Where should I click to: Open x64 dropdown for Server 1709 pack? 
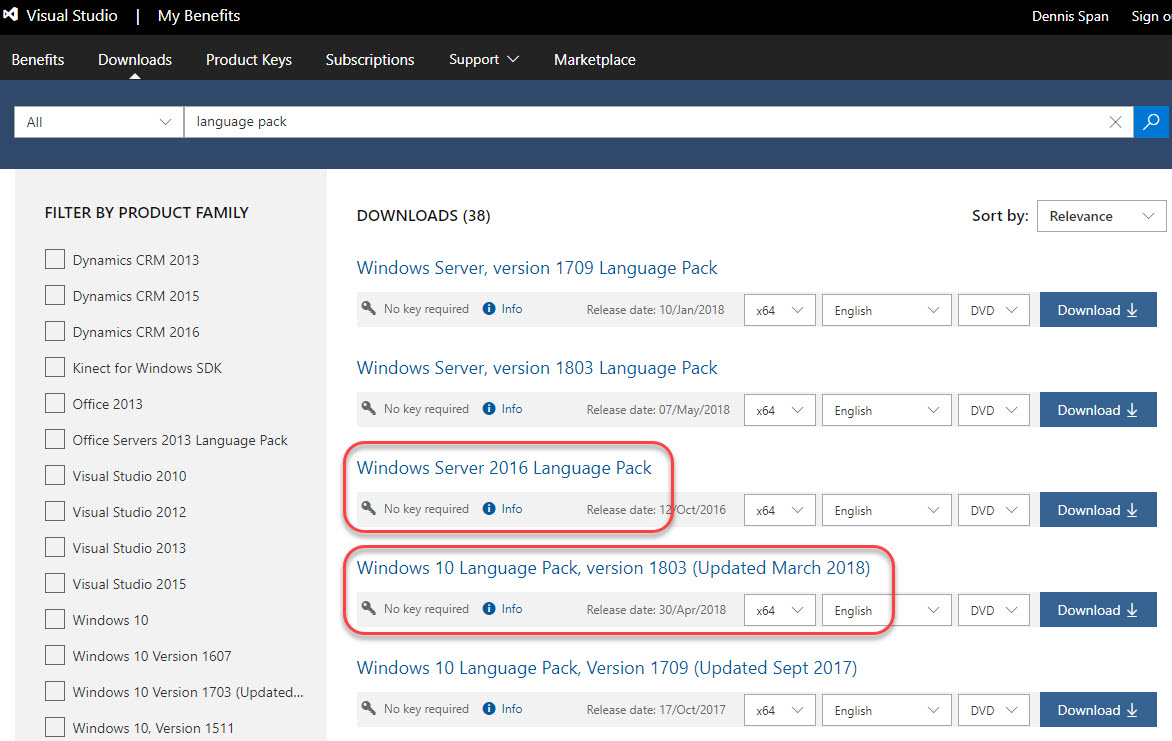click(780, 310)
